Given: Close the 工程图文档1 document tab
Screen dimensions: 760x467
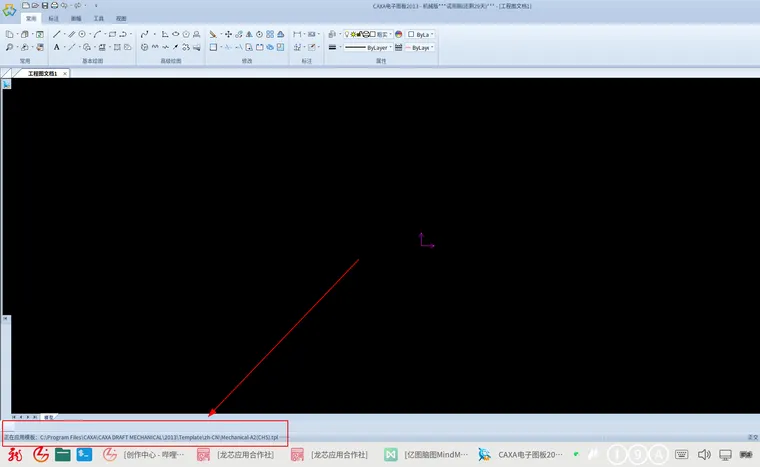Looking at the screenshot, I should 65,74.
